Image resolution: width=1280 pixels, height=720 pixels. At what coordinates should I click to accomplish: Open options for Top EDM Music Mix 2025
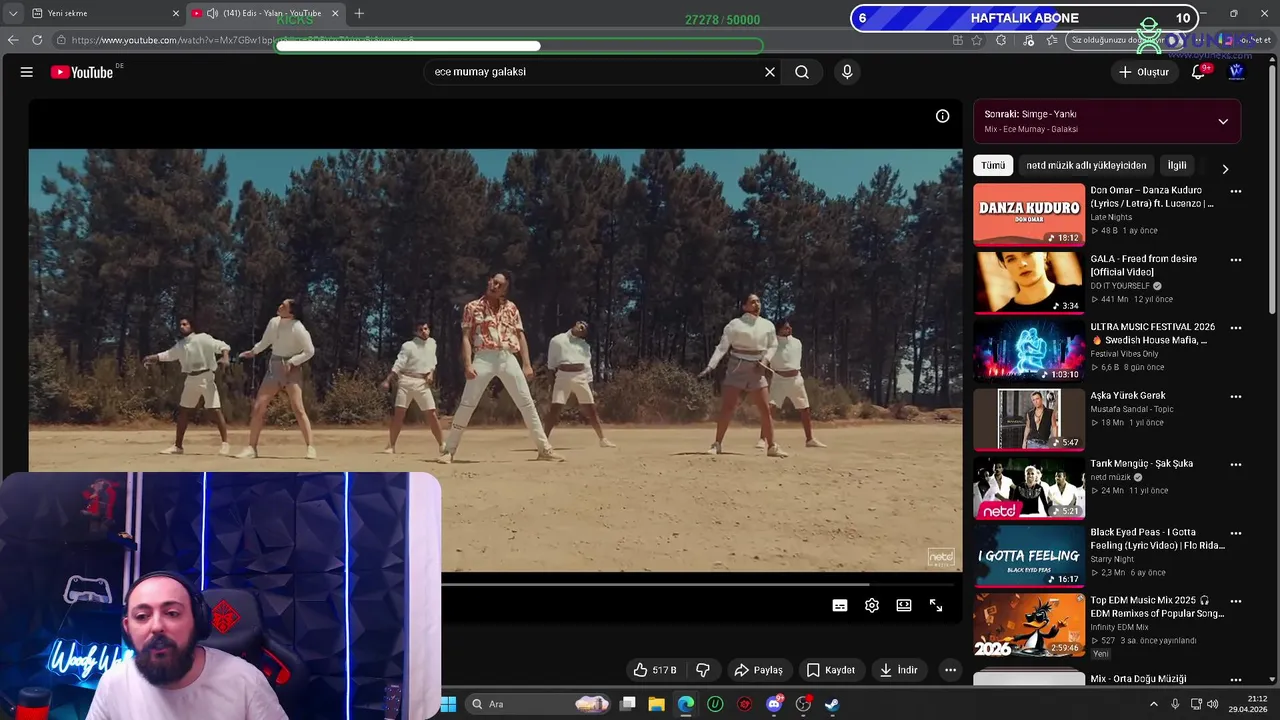1236,602
